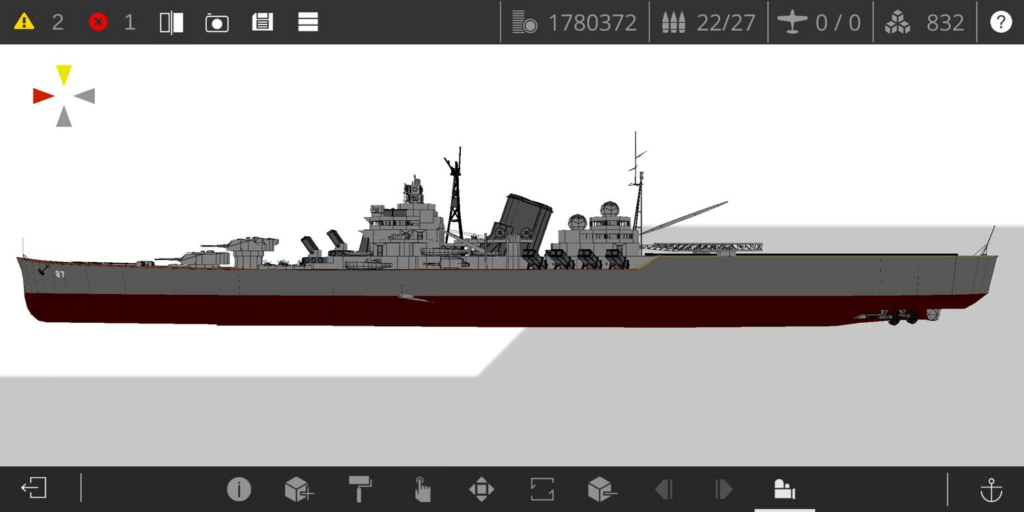Toggle the mirror symmetry mode icon

[x=171, y=22]
